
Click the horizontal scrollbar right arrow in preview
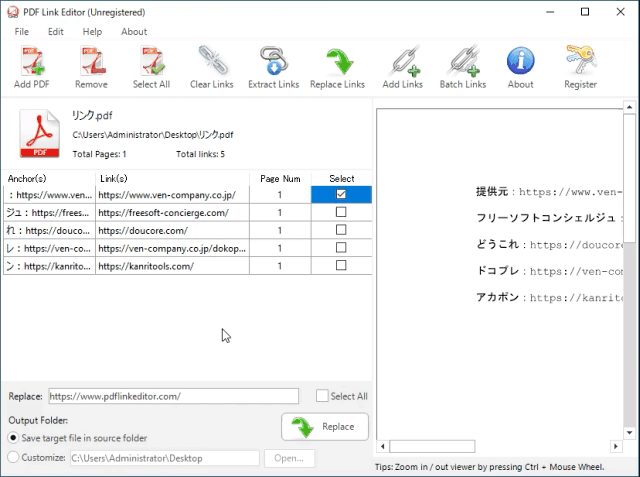point(616,446)
